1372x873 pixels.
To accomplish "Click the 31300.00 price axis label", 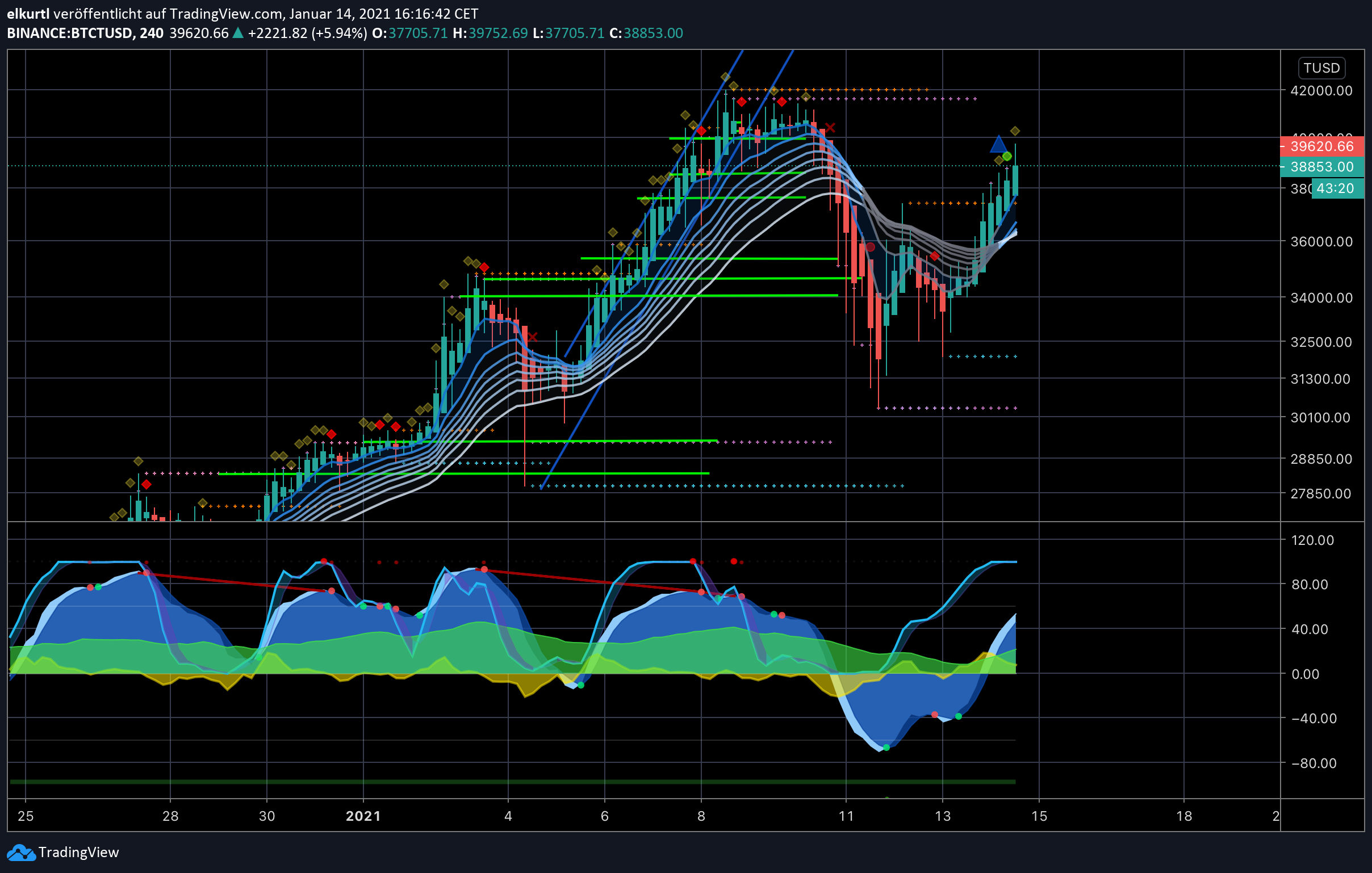I will click(1321, 379).
